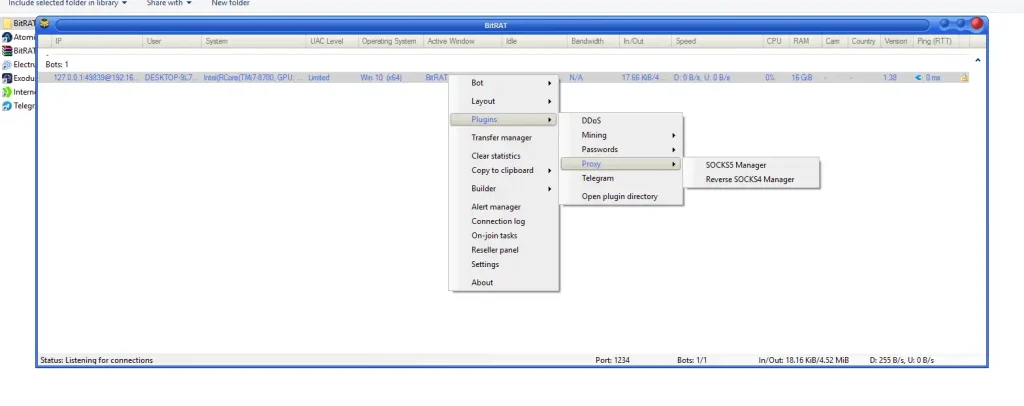Open the Share with dropdown
The image size is (1024, 406).
pos(169,3)
